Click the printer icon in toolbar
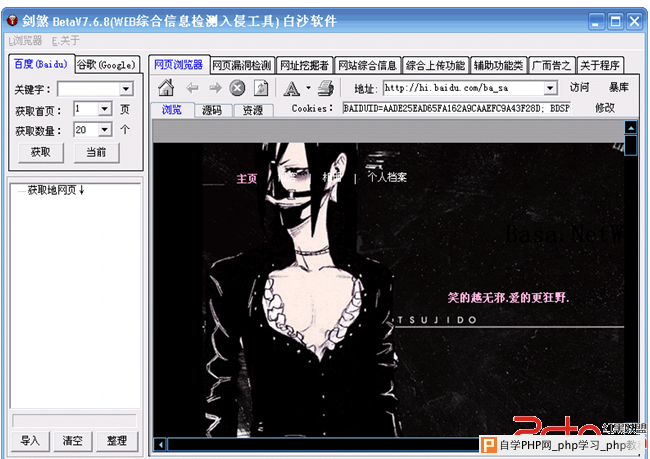The image size is (650, 459). click(326, 88)
